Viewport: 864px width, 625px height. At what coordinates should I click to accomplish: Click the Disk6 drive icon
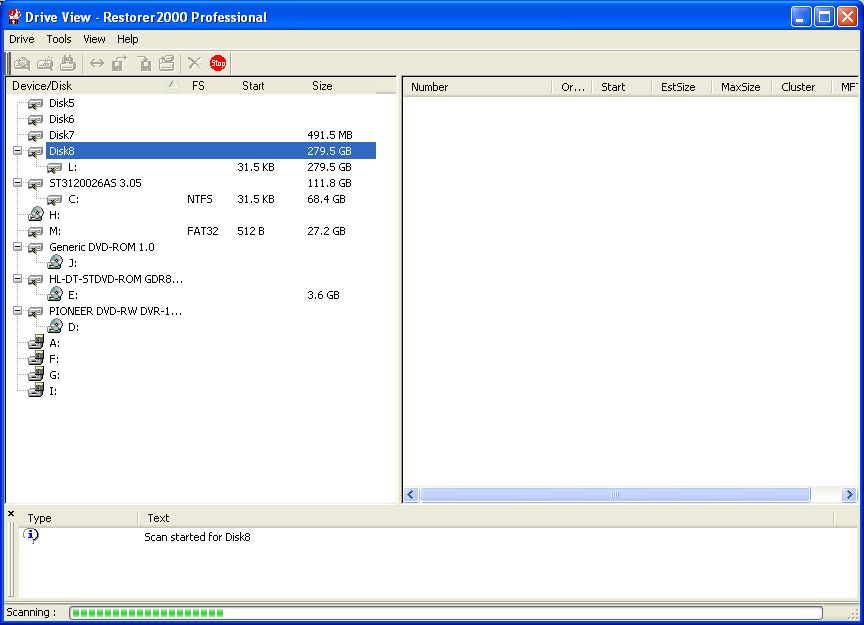pos(35,120)
